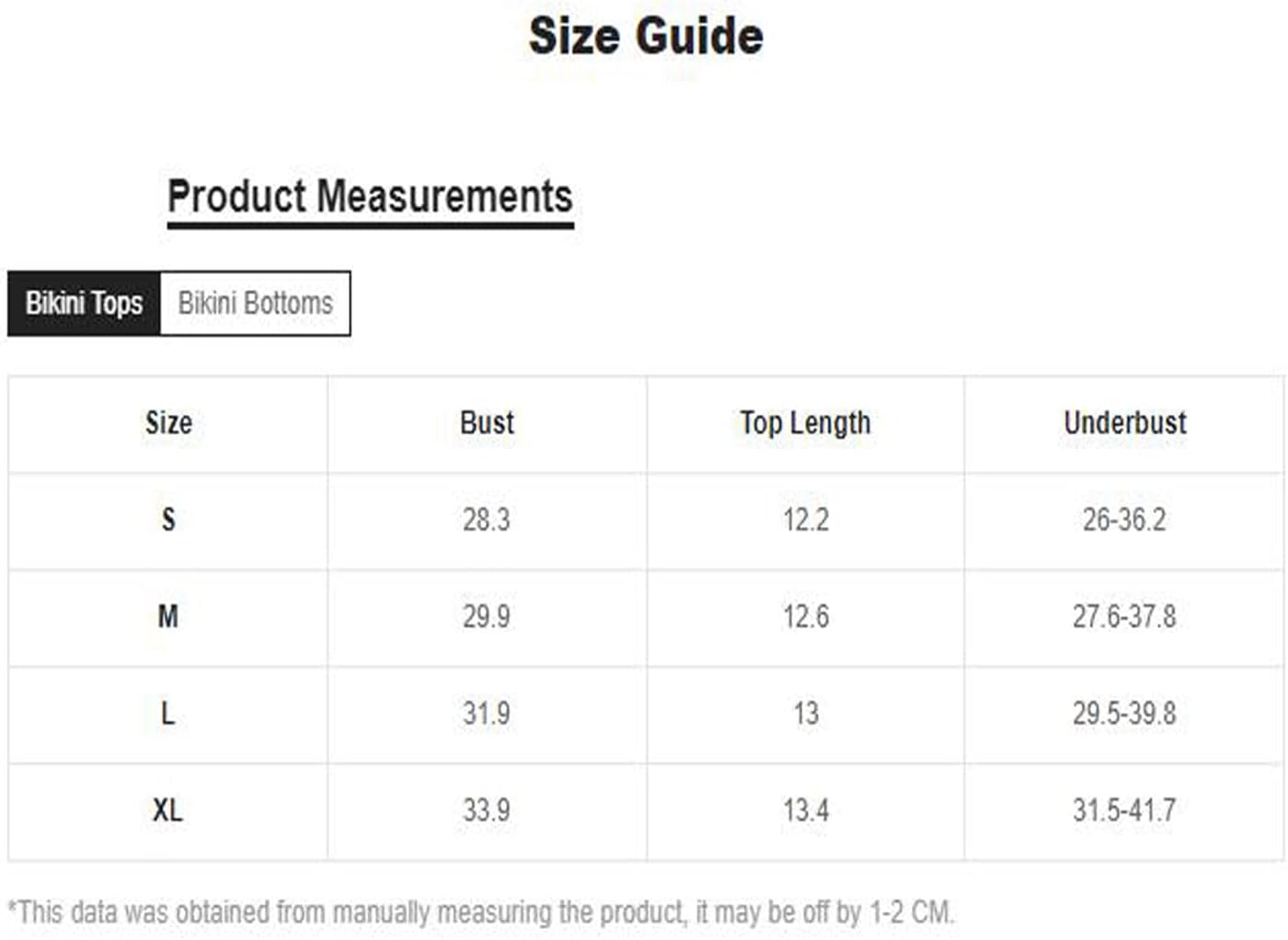Click the Bust column header
Image resolution: width=1288 pixels, height=940 pixels.
tap(487, 423)
